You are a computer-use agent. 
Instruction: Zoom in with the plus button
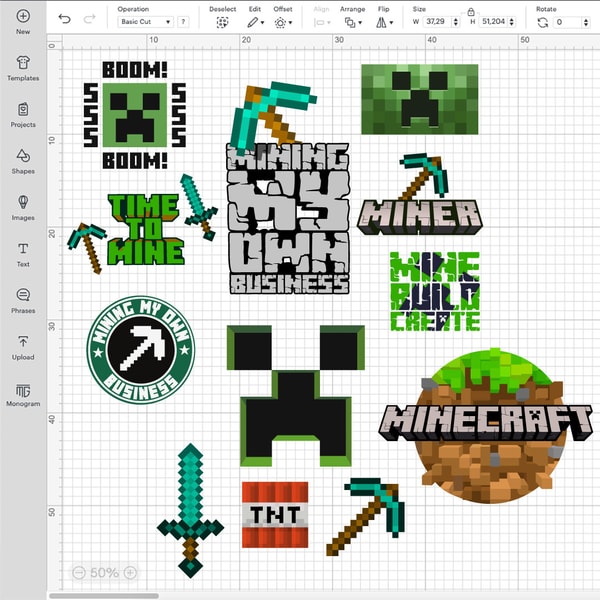point(130,572)
